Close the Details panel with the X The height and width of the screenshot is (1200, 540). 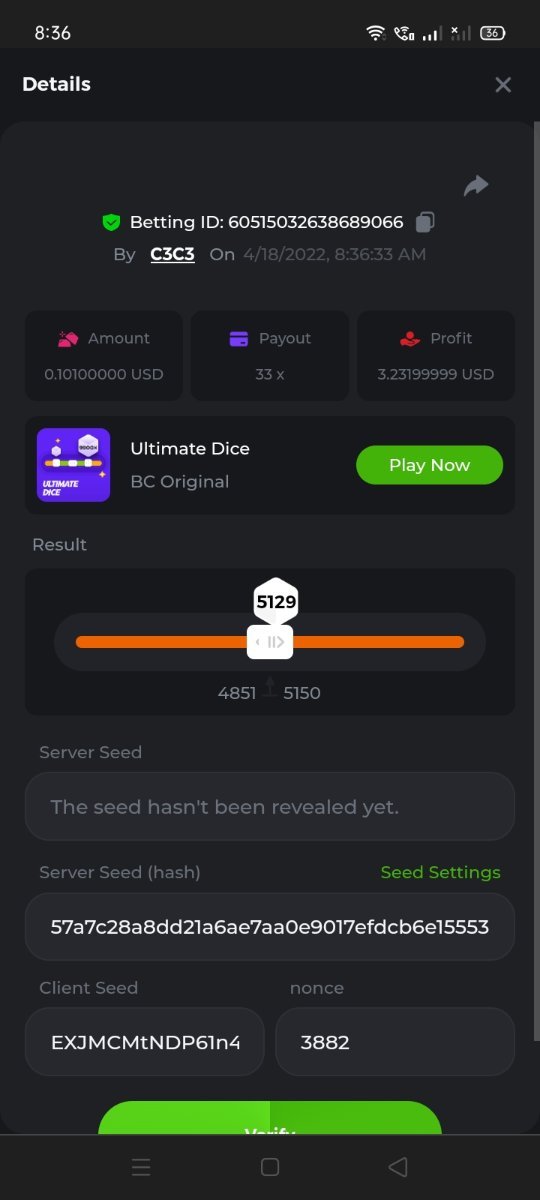(x=503, y=85)
